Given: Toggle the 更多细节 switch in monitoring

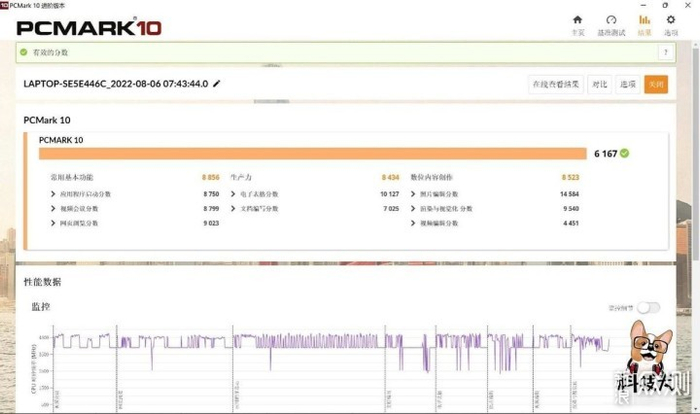Looking at the screenshot, I should pos(648,307).
